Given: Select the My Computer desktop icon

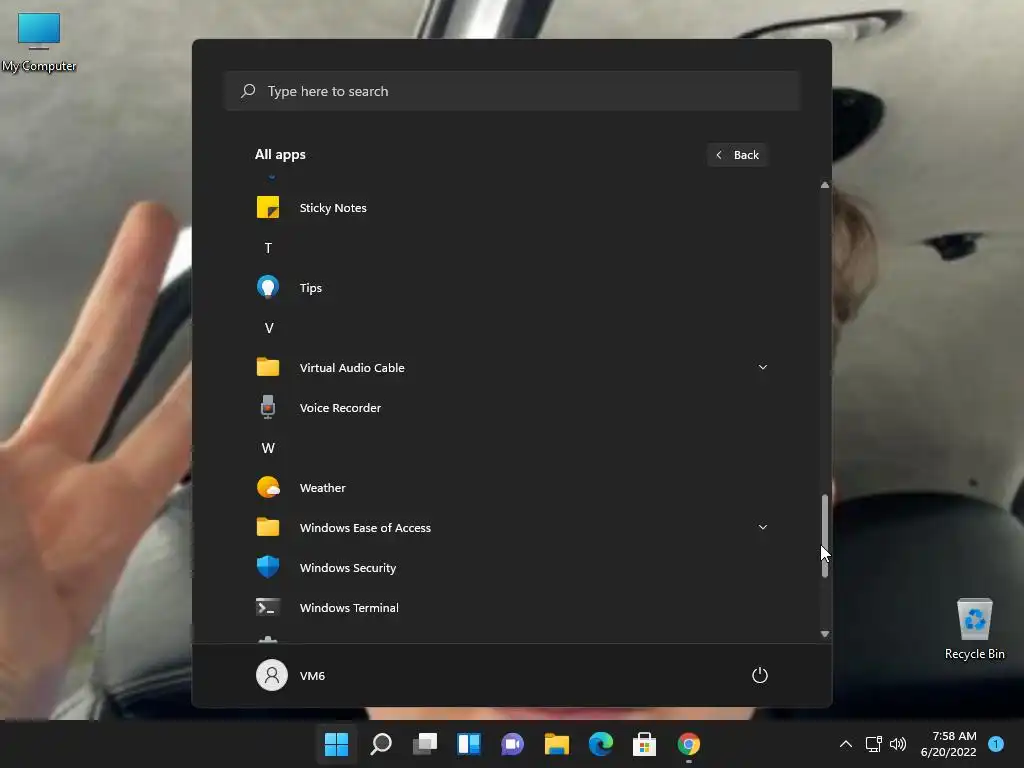Looking at the screenshot, I should [x=39, y=42].
